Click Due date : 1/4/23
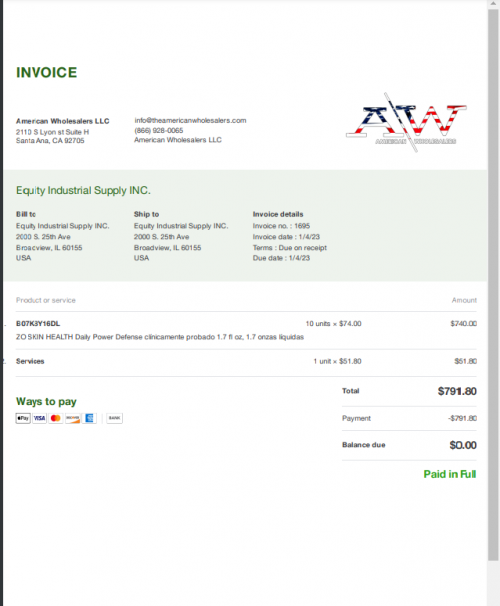 point(281,258)
